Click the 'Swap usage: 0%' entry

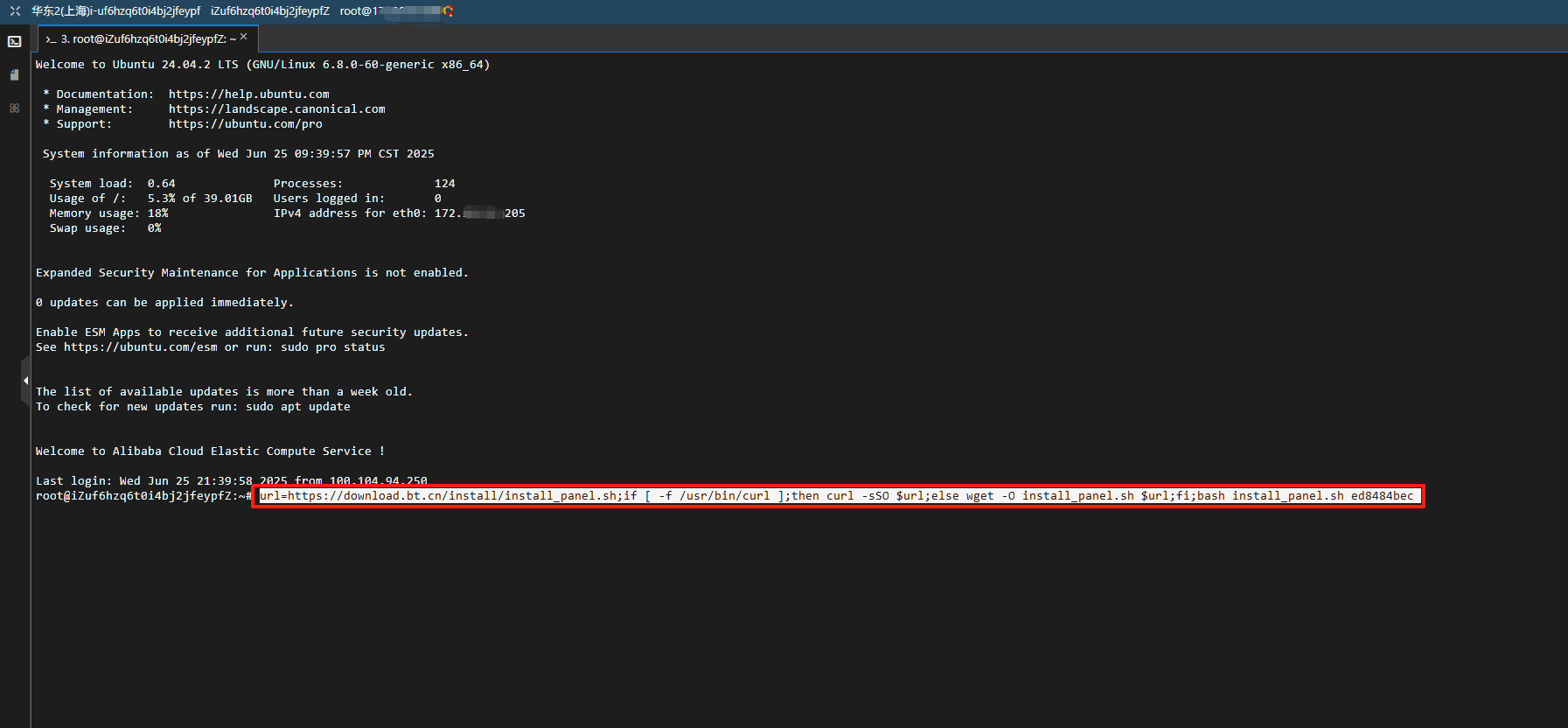106,227
